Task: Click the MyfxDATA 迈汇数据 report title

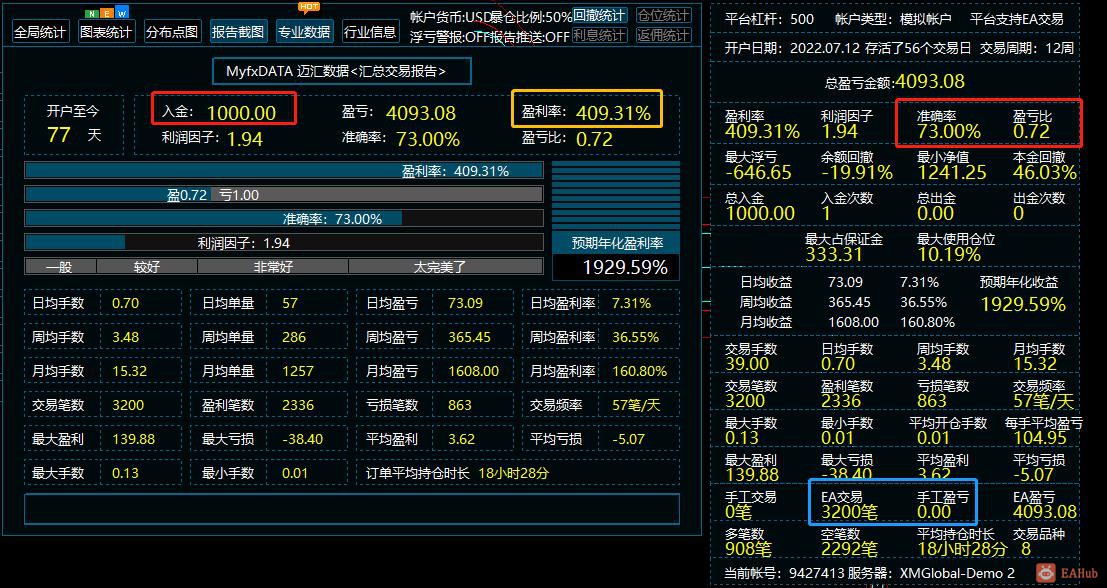Action: 342,71
